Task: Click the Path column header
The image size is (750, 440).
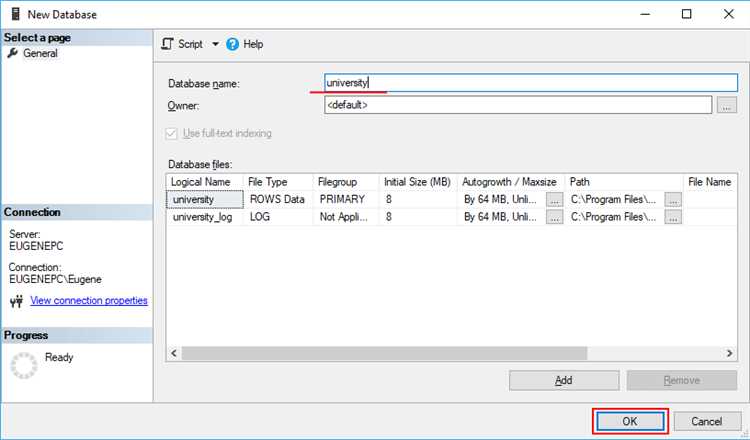Action: point(624,182)
